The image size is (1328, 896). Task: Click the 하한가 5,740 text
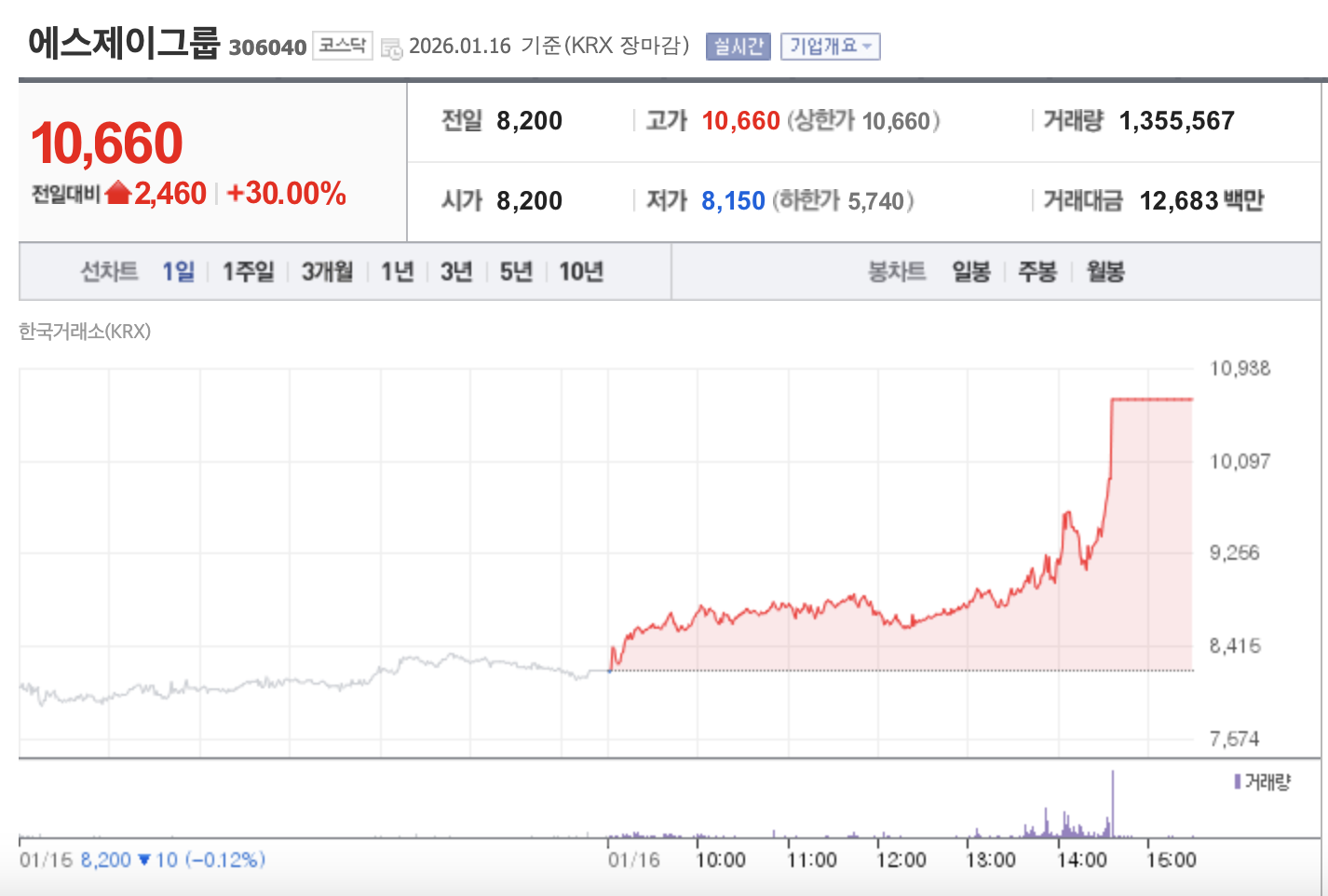click(843, 201)
